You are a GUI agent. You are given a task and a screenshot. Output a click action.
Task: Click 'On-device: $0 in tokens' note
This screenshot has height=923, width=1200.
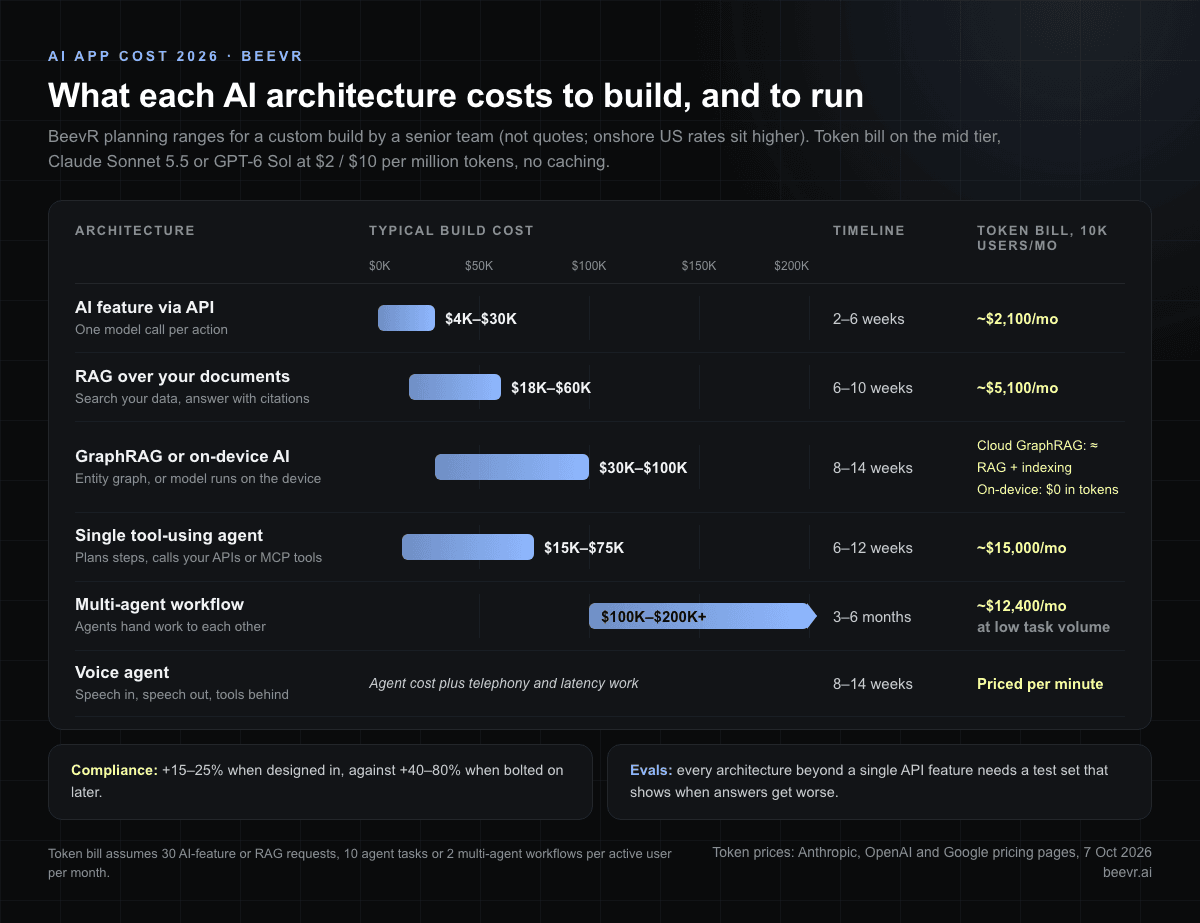click(1047, 490)
